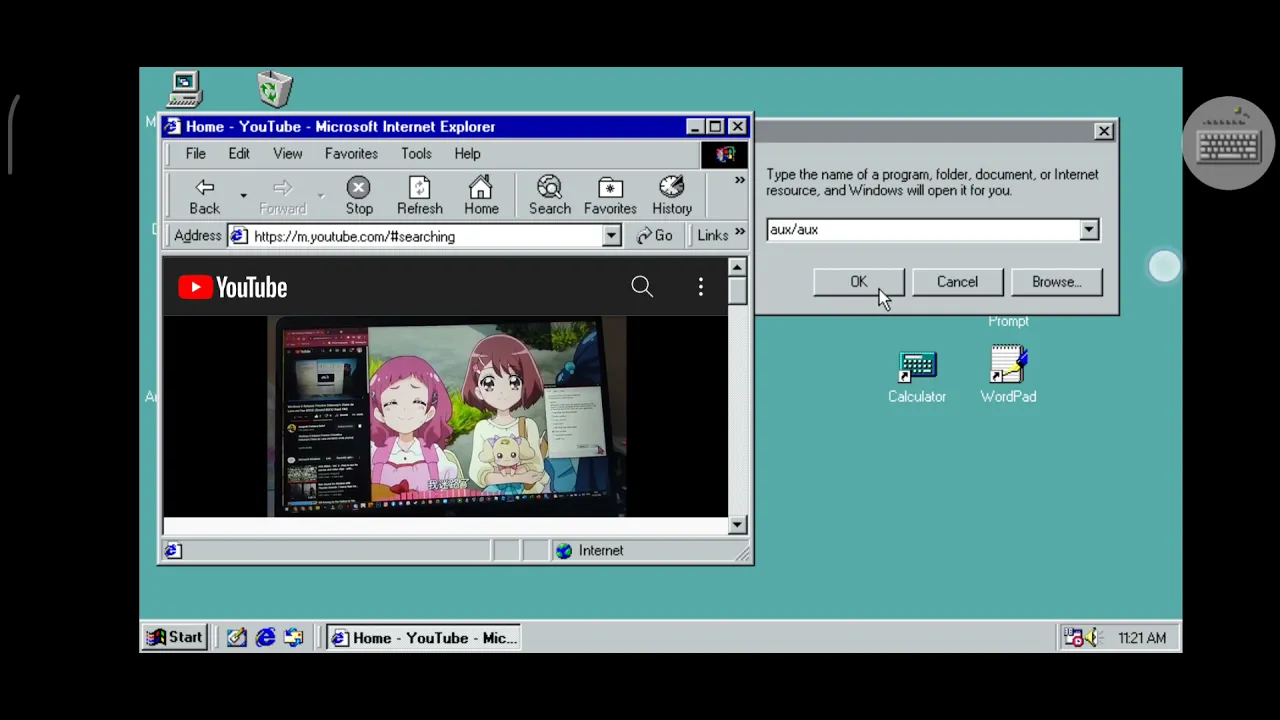Open the Favorites toolbar pane
This screenshot has height=720, width=1280.
click(610, 196)
